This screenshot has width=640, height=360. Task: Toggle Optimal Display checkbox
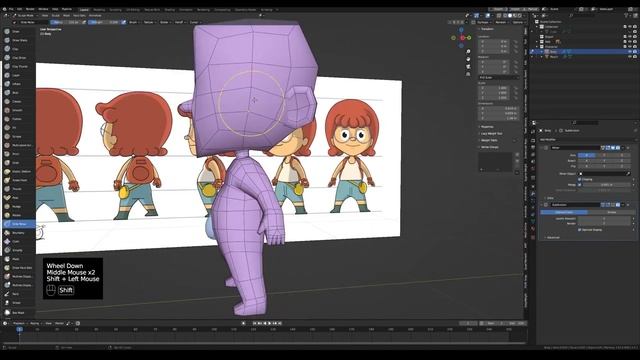pyautogui.click(x=580, y=230)
